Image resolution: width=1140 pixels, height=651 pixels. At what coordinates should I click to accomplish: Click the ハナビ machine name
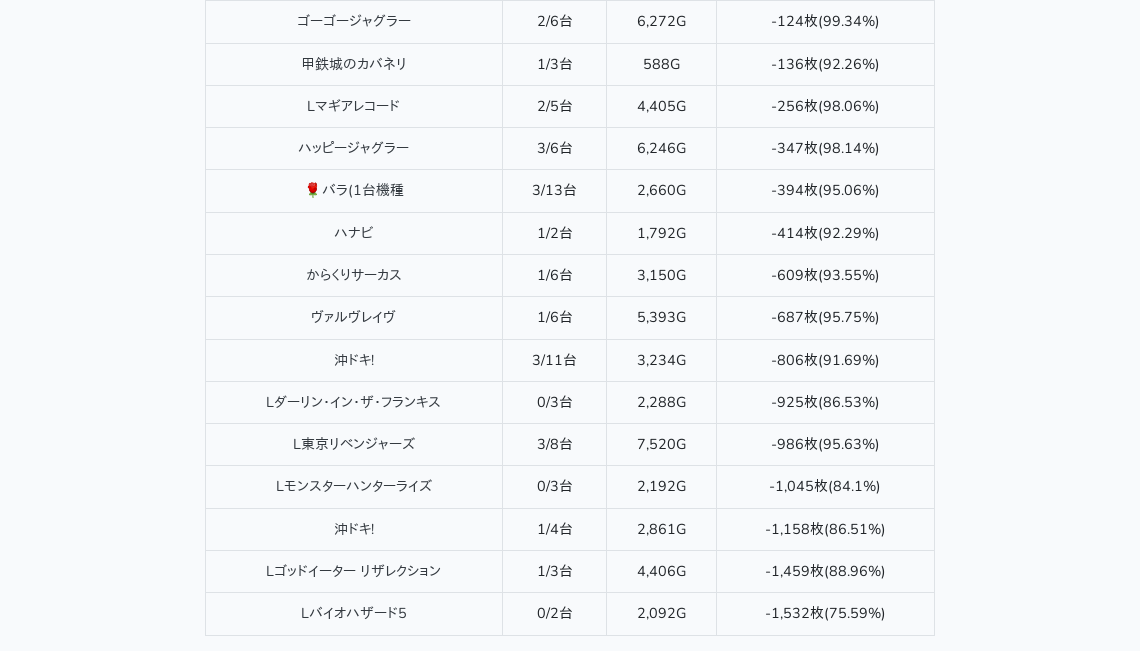(354, 233)
